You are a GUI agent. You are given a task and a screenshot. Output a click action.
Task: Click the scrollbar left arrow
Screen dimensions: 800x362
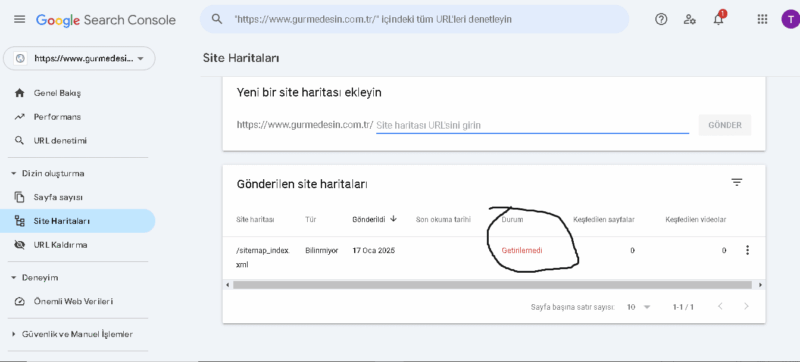pos(228,285)
